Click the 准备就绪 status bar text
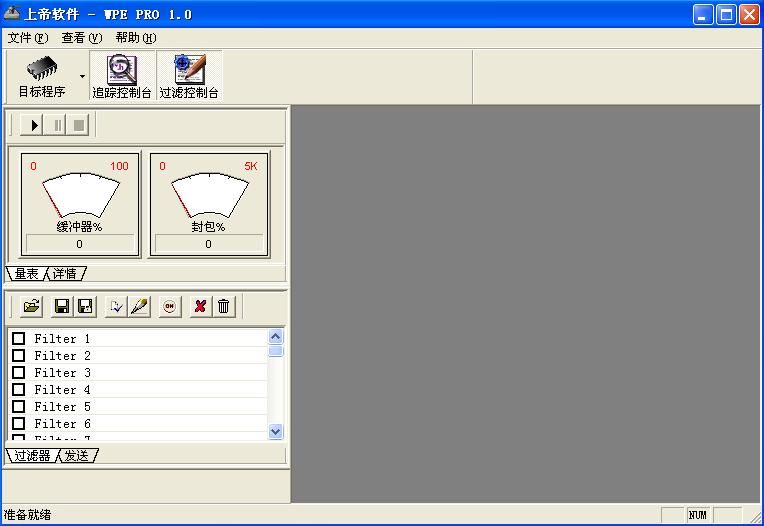This screenshot has height=526, width=764. pyautogui.click(x=28, y=515)
